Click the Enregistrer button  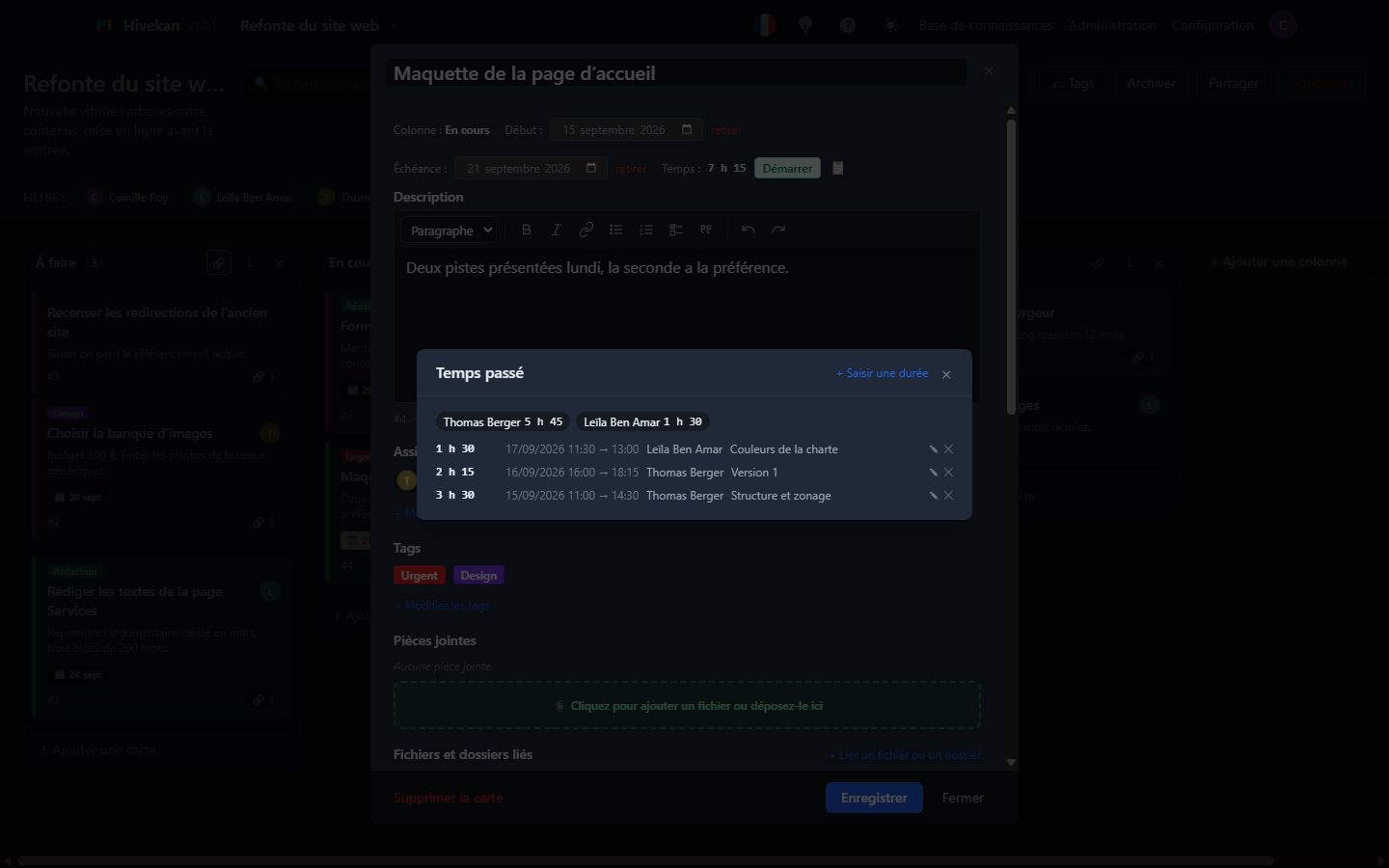click(x=874, y=798)
